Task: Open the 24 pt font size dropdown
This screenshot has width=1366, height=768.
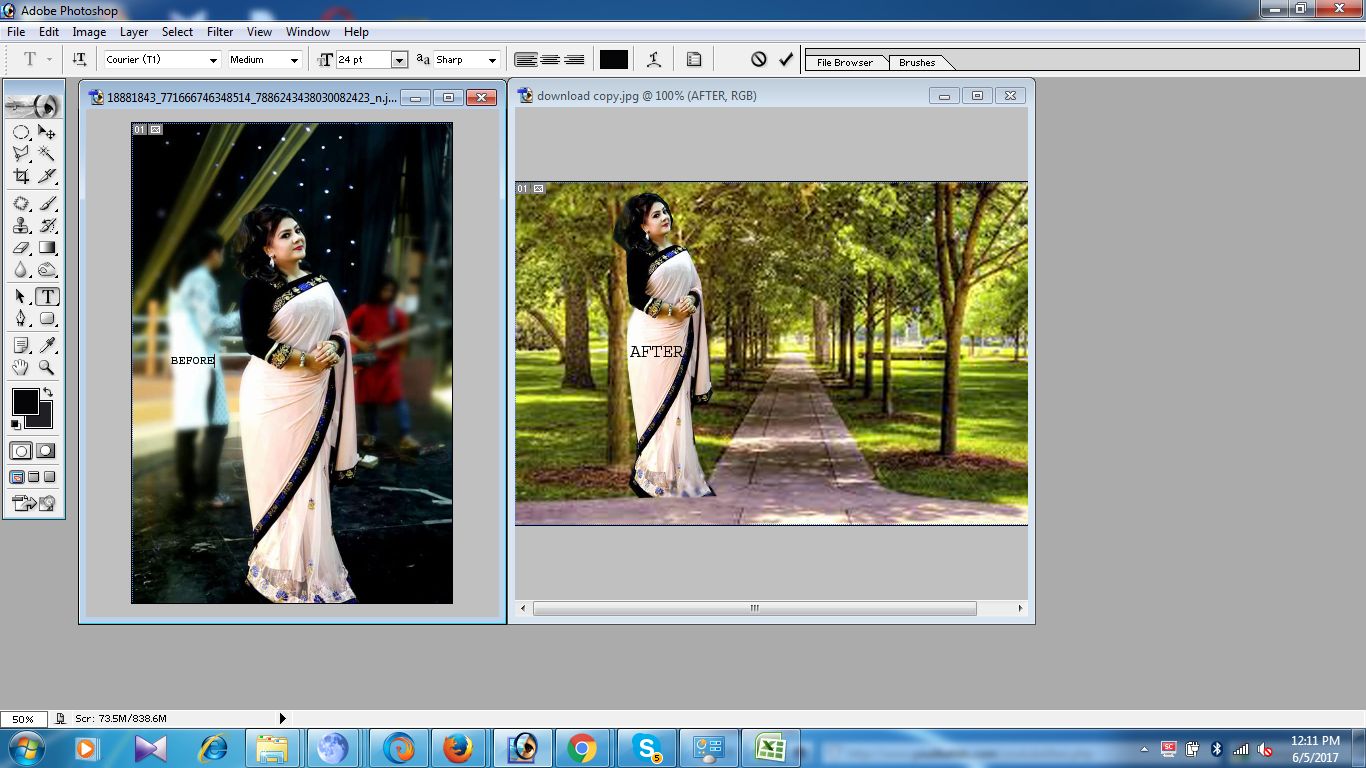Action: 399,59
